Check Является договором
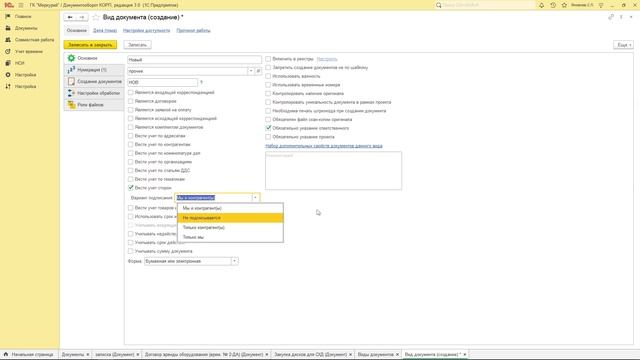Screen dimensions: 640x360 (x=131, y=101)
